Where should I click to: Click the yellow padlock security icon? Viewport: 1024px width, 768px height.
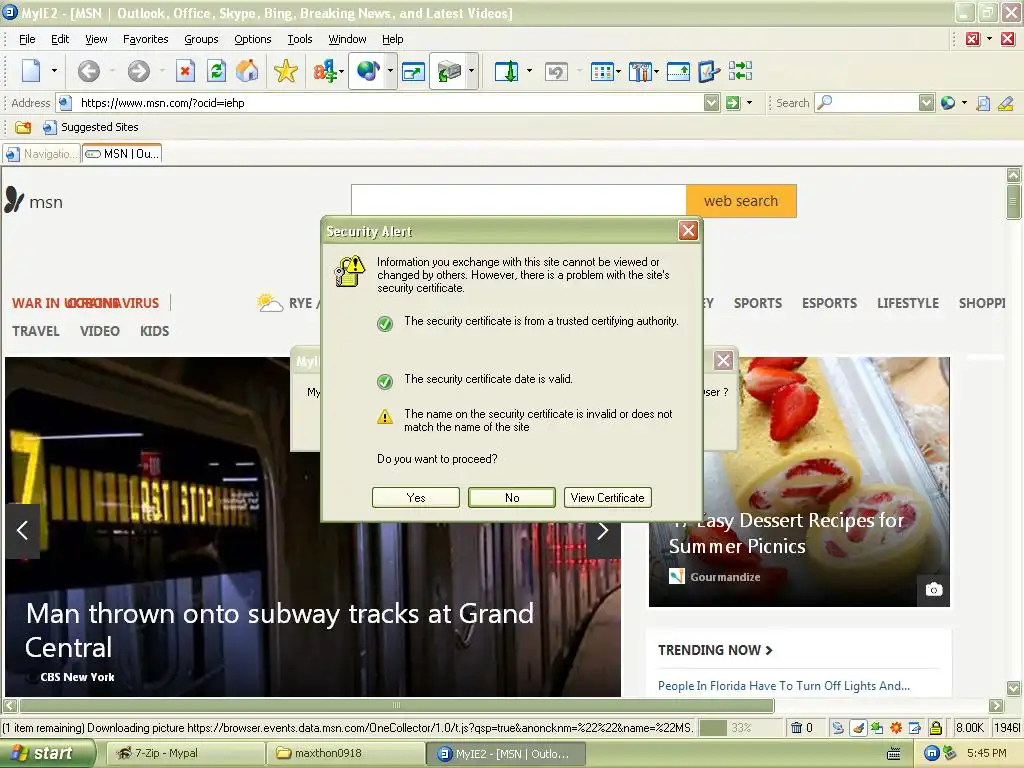[x=936, y=728]
